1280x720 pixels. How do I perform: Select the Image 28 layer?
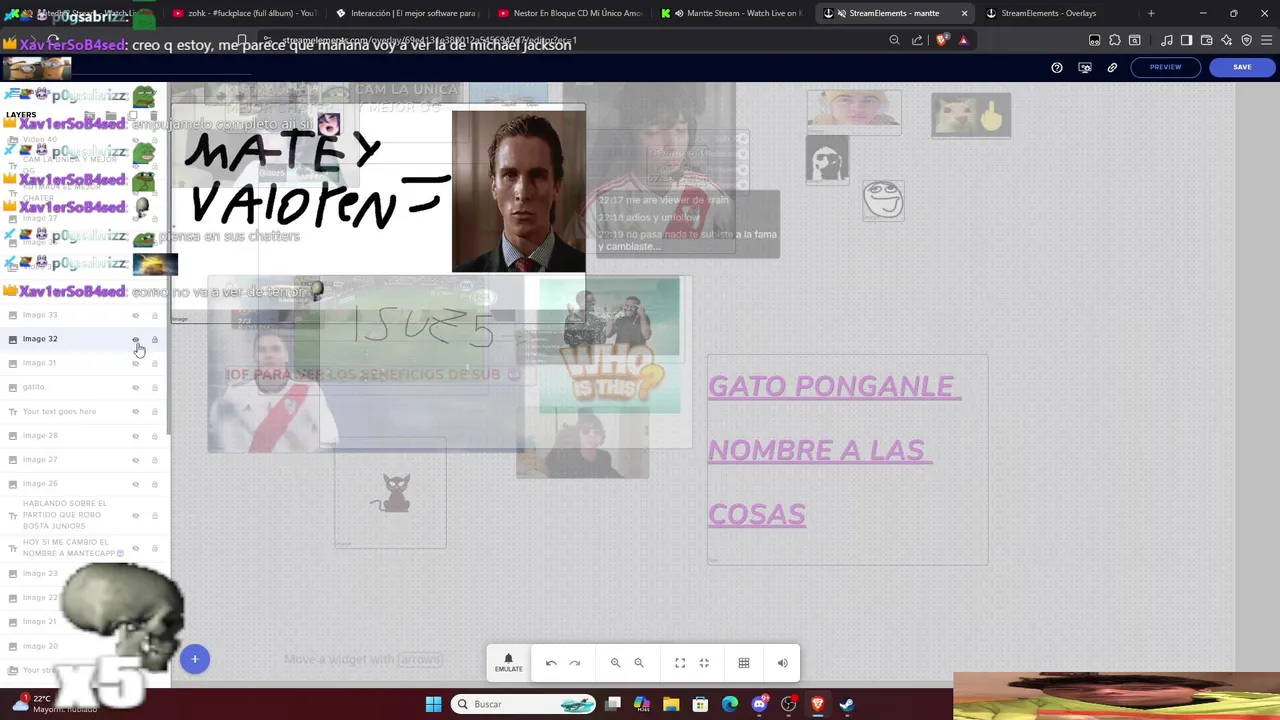pyautogui.click(x=84, y=436)
